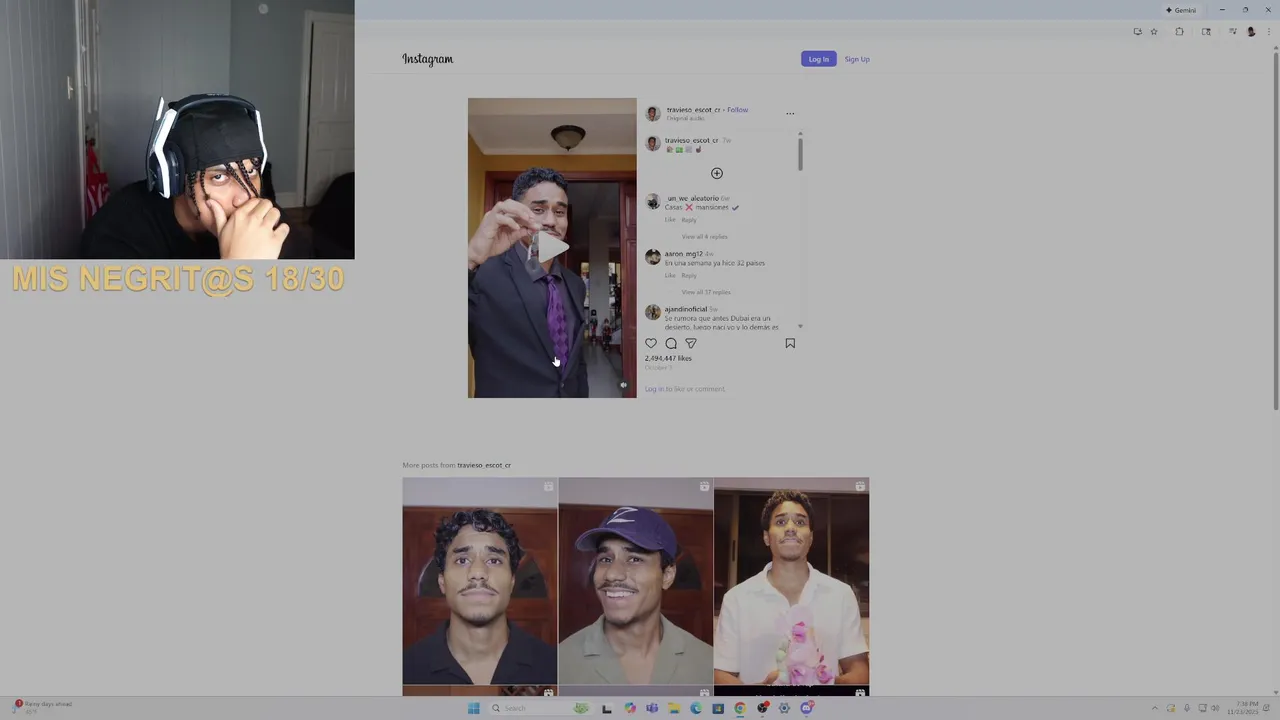Load more comments with the plus circle

717,173
